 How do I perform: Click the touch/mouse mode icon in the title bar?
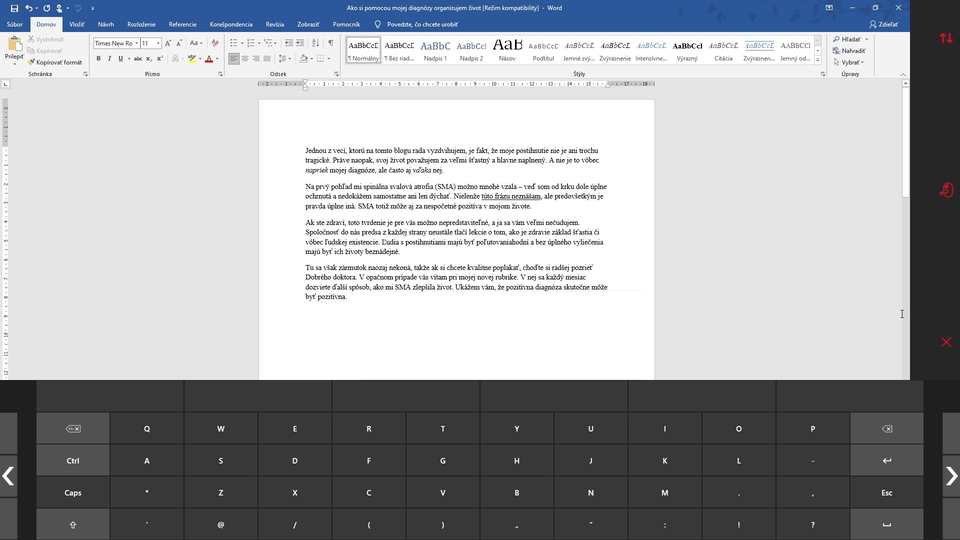59,8
